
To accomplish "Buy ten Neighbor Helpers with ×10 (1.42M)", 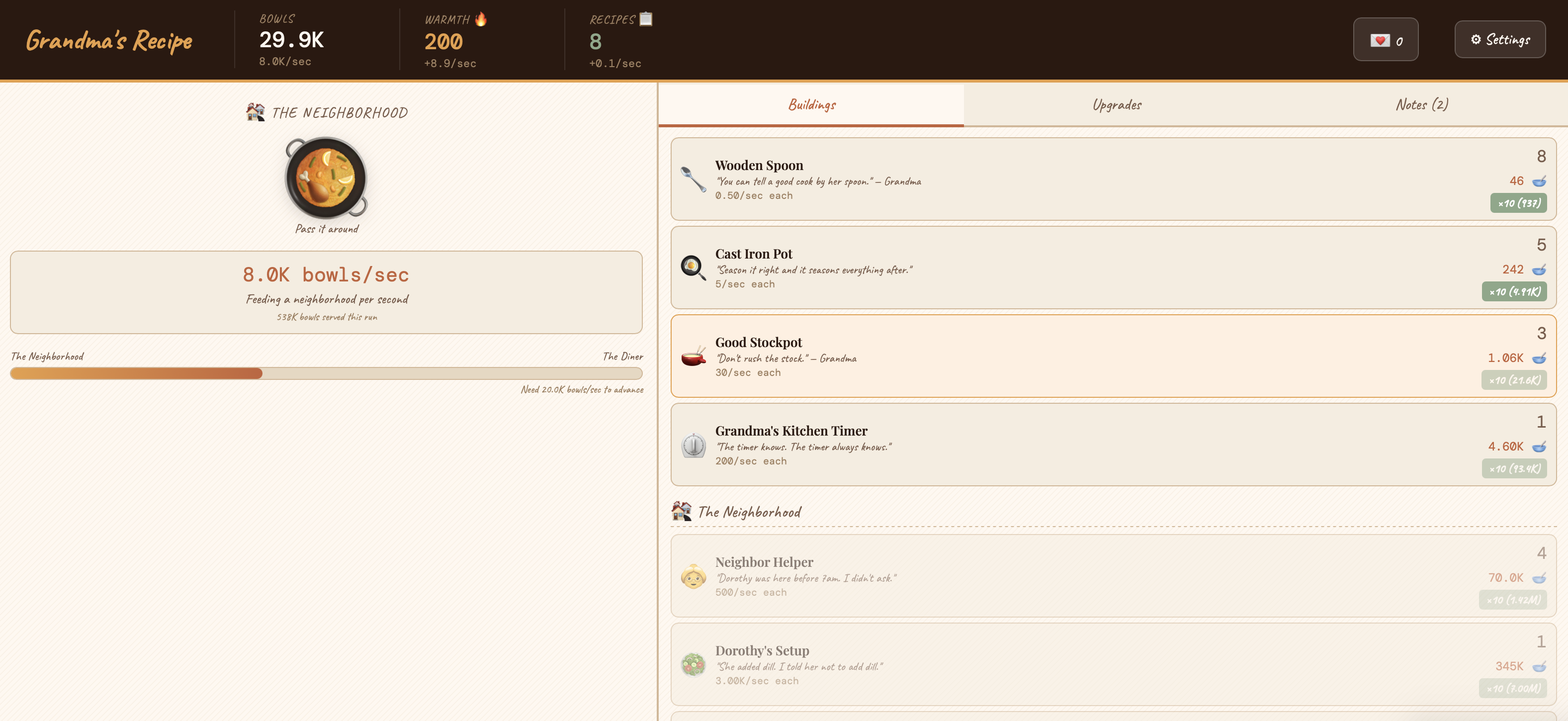I will [x=1513, y=600].
